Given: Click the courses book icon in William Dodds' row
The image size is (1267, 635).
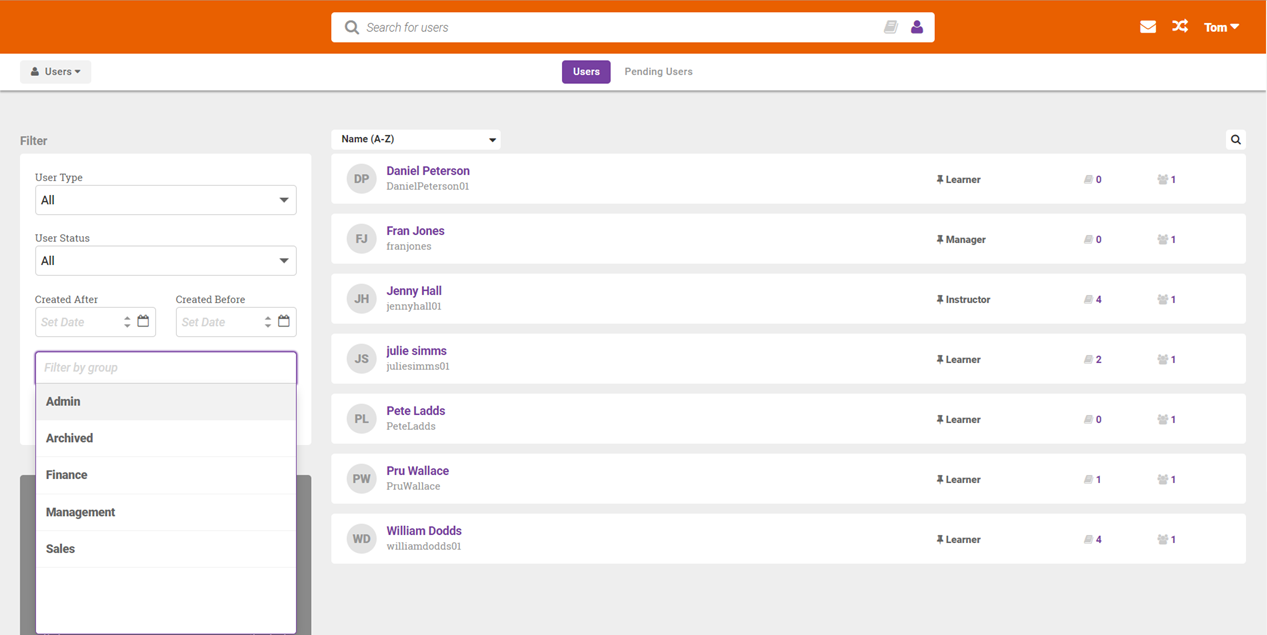Looking at the screenshot, I should tap(1089, 540).
